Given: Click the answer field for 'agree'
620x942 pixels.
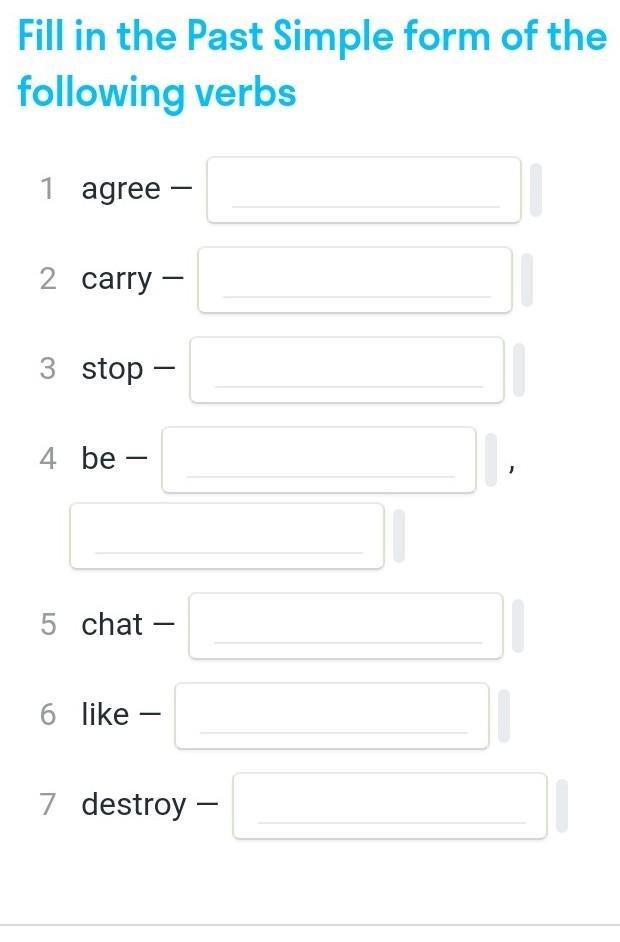Looking at the screenshot, I should pos(364,190).
